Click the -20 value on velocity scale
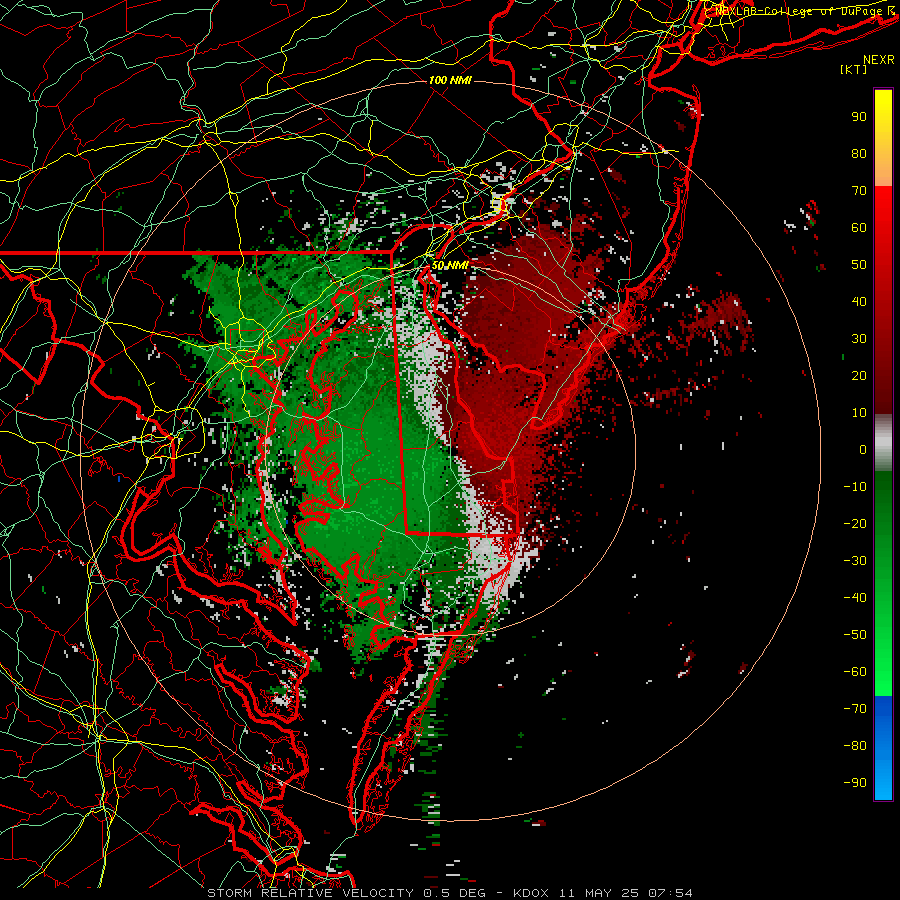Screen dimensions: 900x900 click(x=855, y=523)
